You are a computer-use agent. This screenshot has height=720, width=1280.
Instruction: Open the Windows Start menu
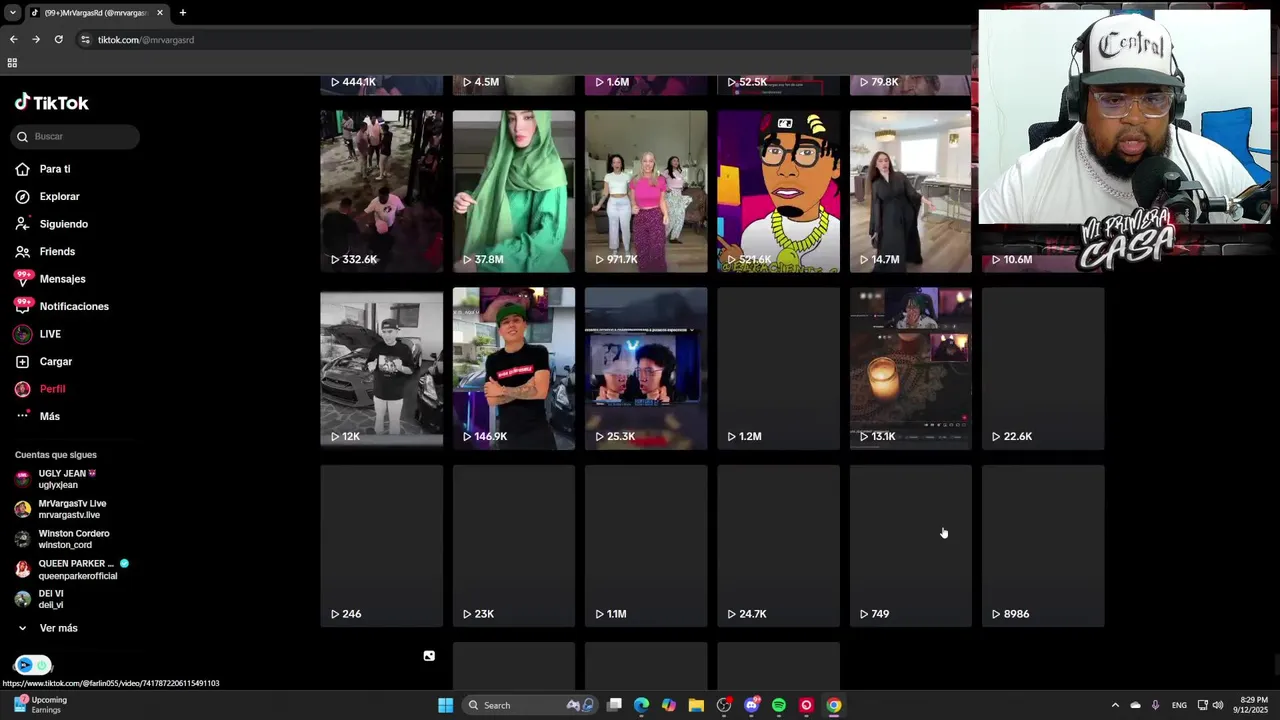[x=445, y=705]
